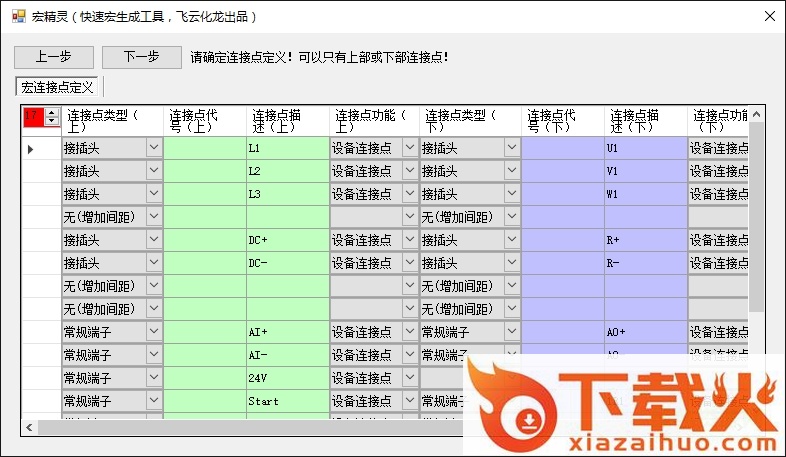Click the horizontal scrollbar left arrow
786x457 pixels.
[x=29, y=427]
